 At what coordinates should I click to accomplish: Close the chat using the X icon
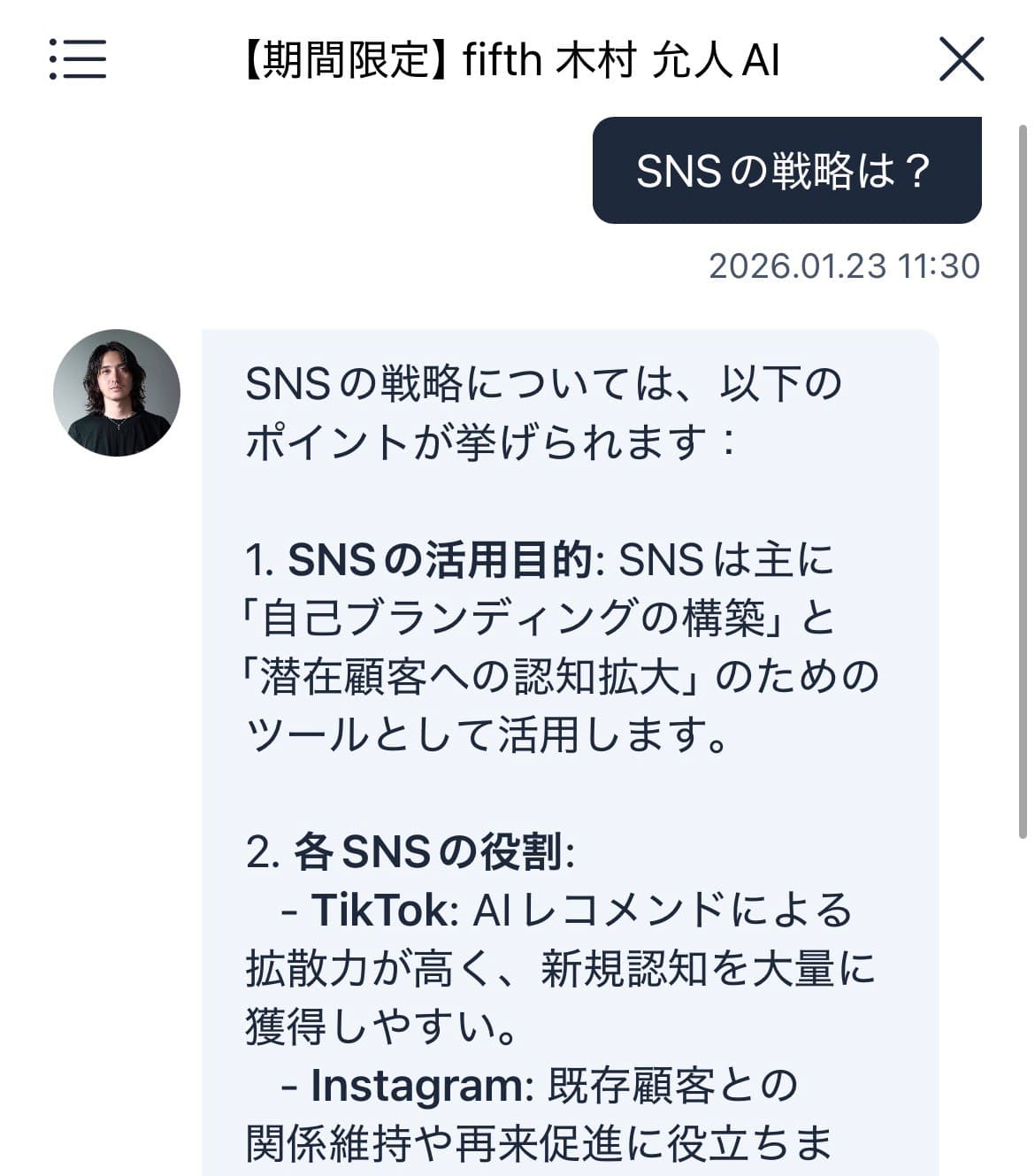coord(961,59)
